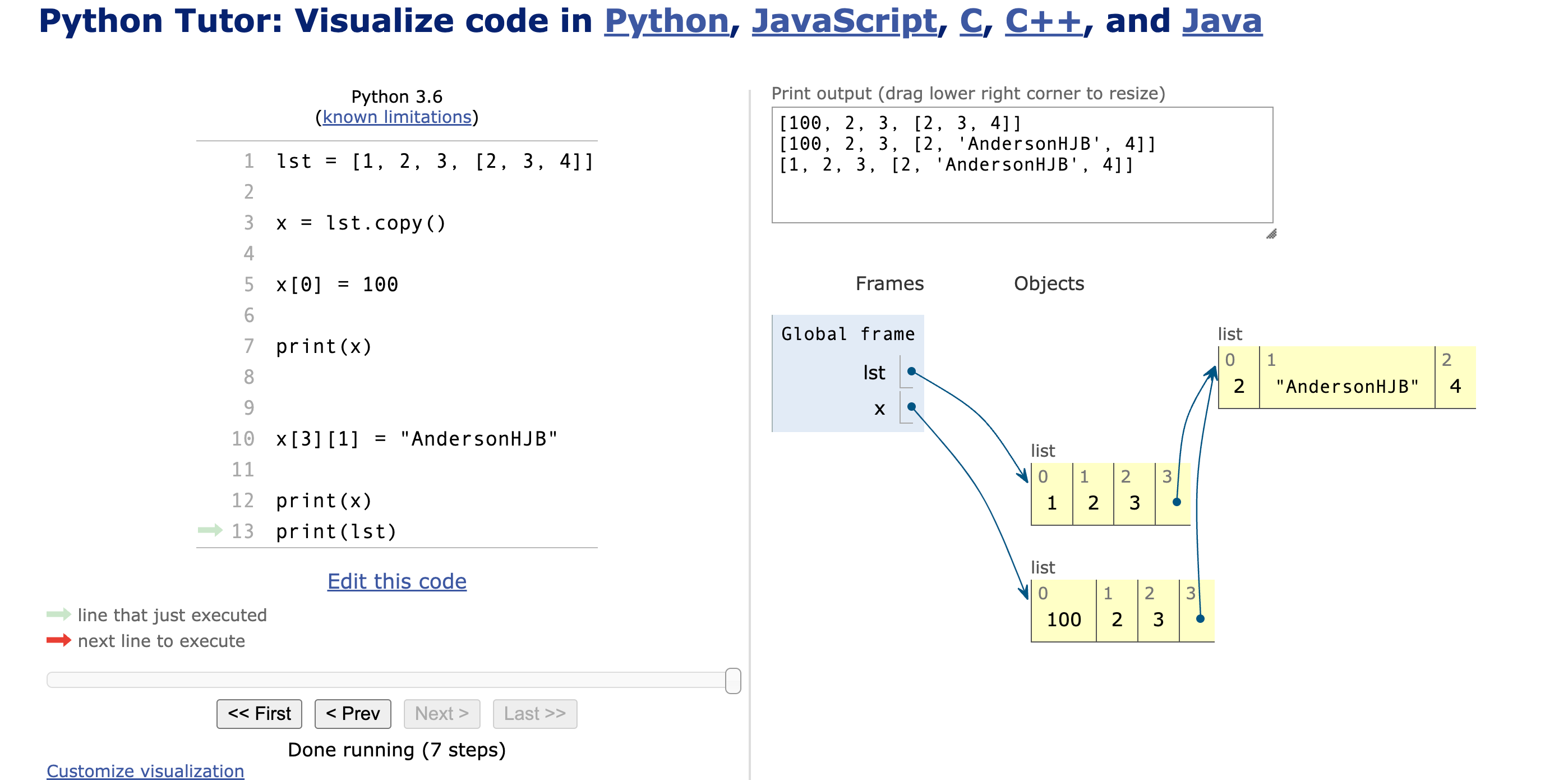The width and height of the screenshot is (1568, 780).
Task: Click the value 100 in x's list
Action: pyautogui.click(x=1063, y=620)
